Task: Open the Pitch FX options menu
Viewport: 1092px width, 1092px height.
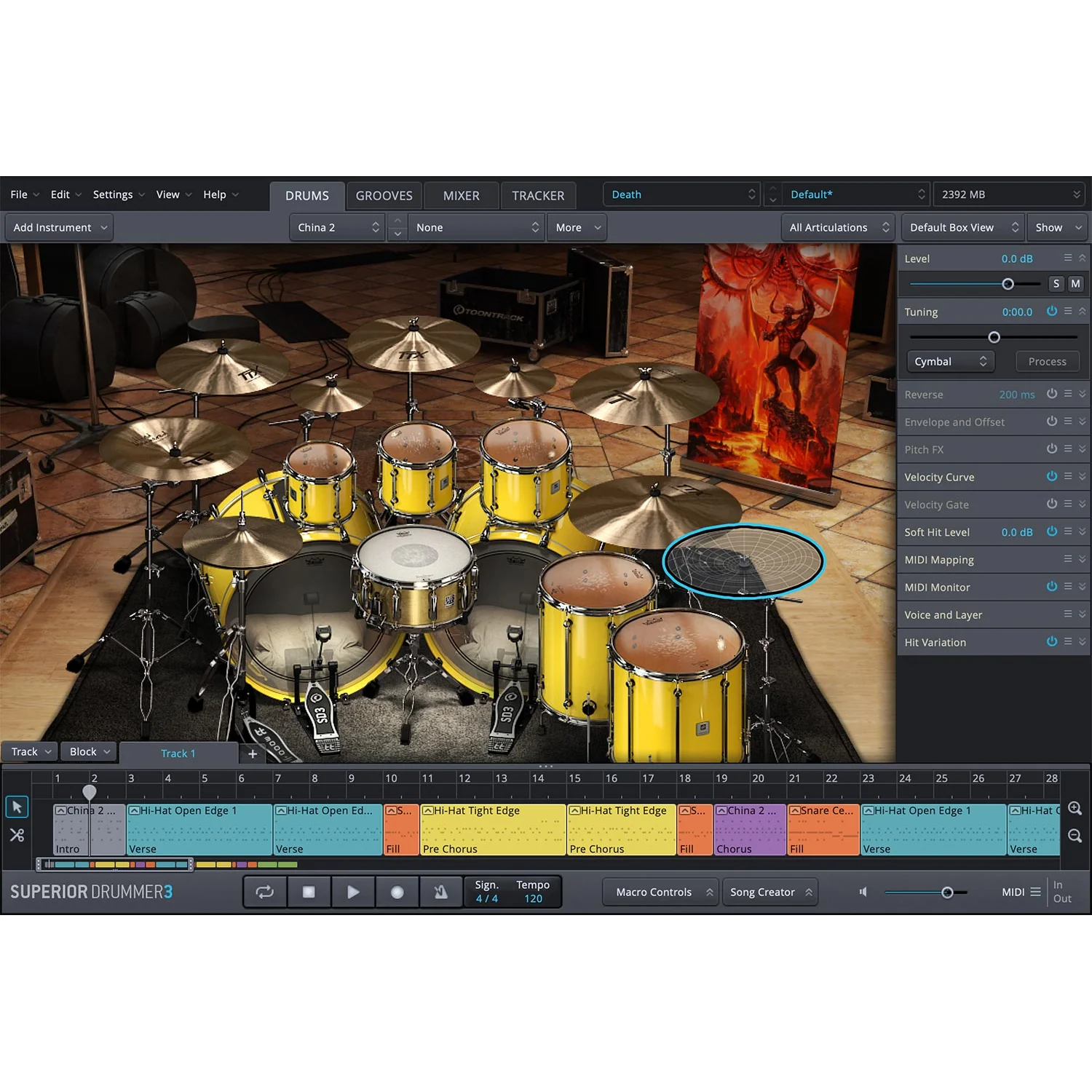Action: pos(1067,448)
